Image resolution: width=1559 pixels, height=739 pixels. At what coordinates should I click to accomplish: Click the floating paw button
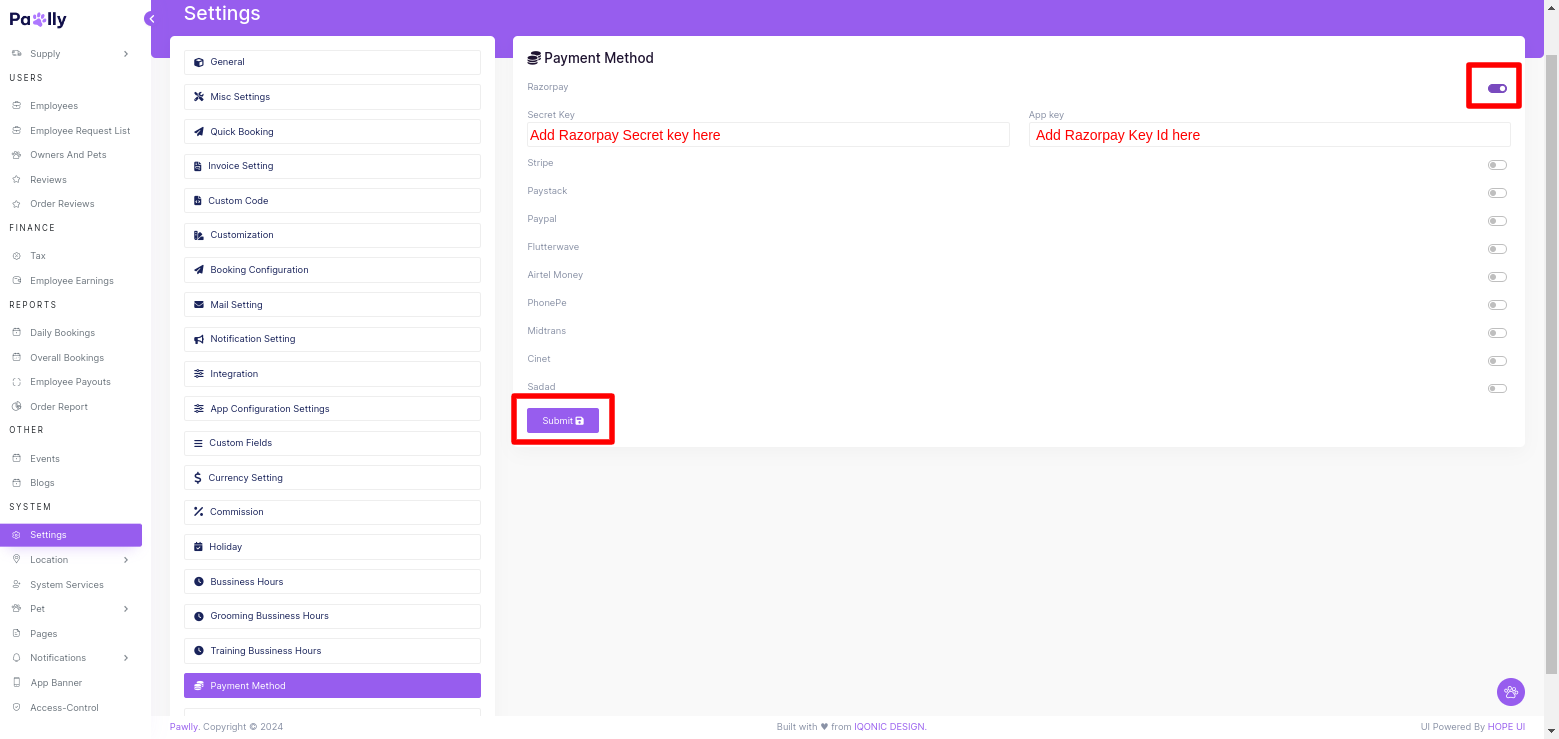[1510, 691]
